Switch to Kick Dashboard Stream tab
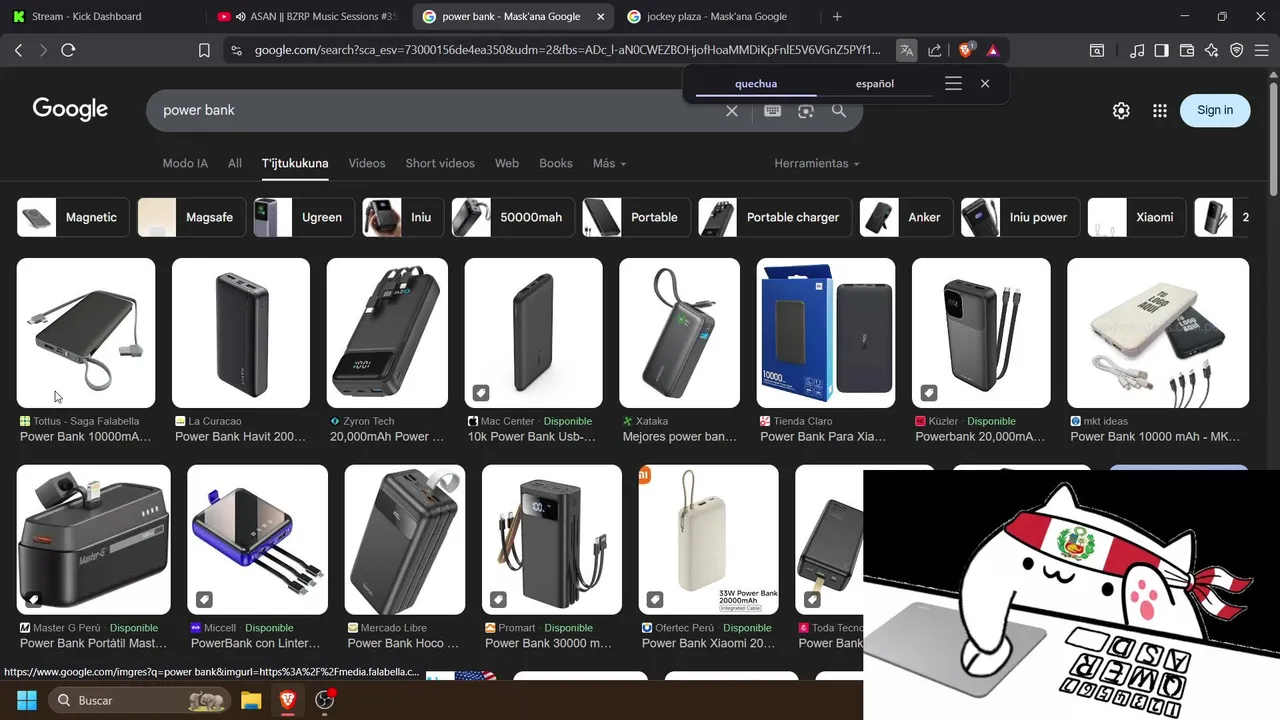Image resolution: width=1280 pixels, height=720 pixels. [x=86, y=16]
